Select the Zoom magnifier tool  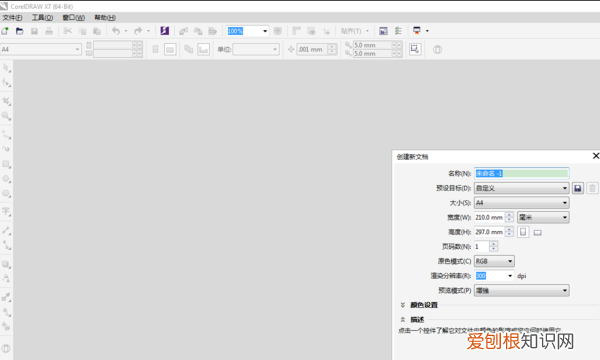(6, 116)
